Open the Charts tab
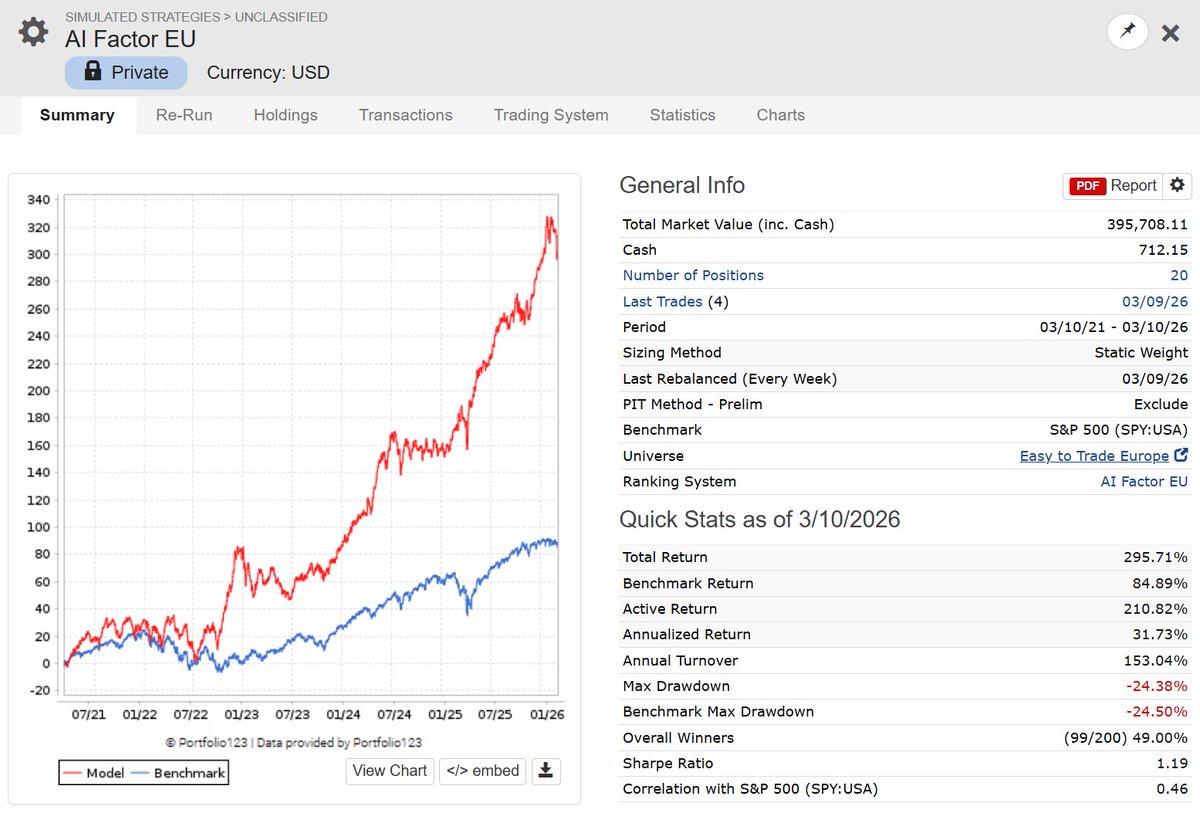 point(781,115)
